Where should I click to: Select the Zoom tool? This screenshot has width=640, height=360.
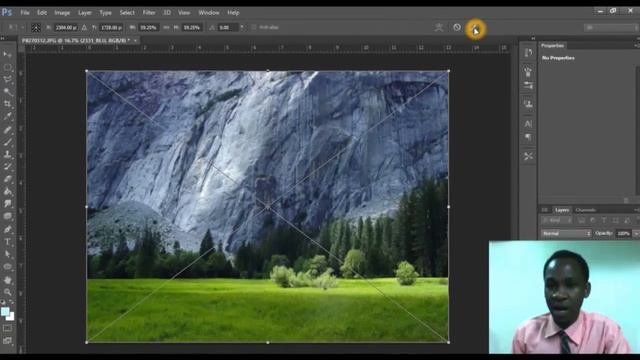click(x=7, y=292)
